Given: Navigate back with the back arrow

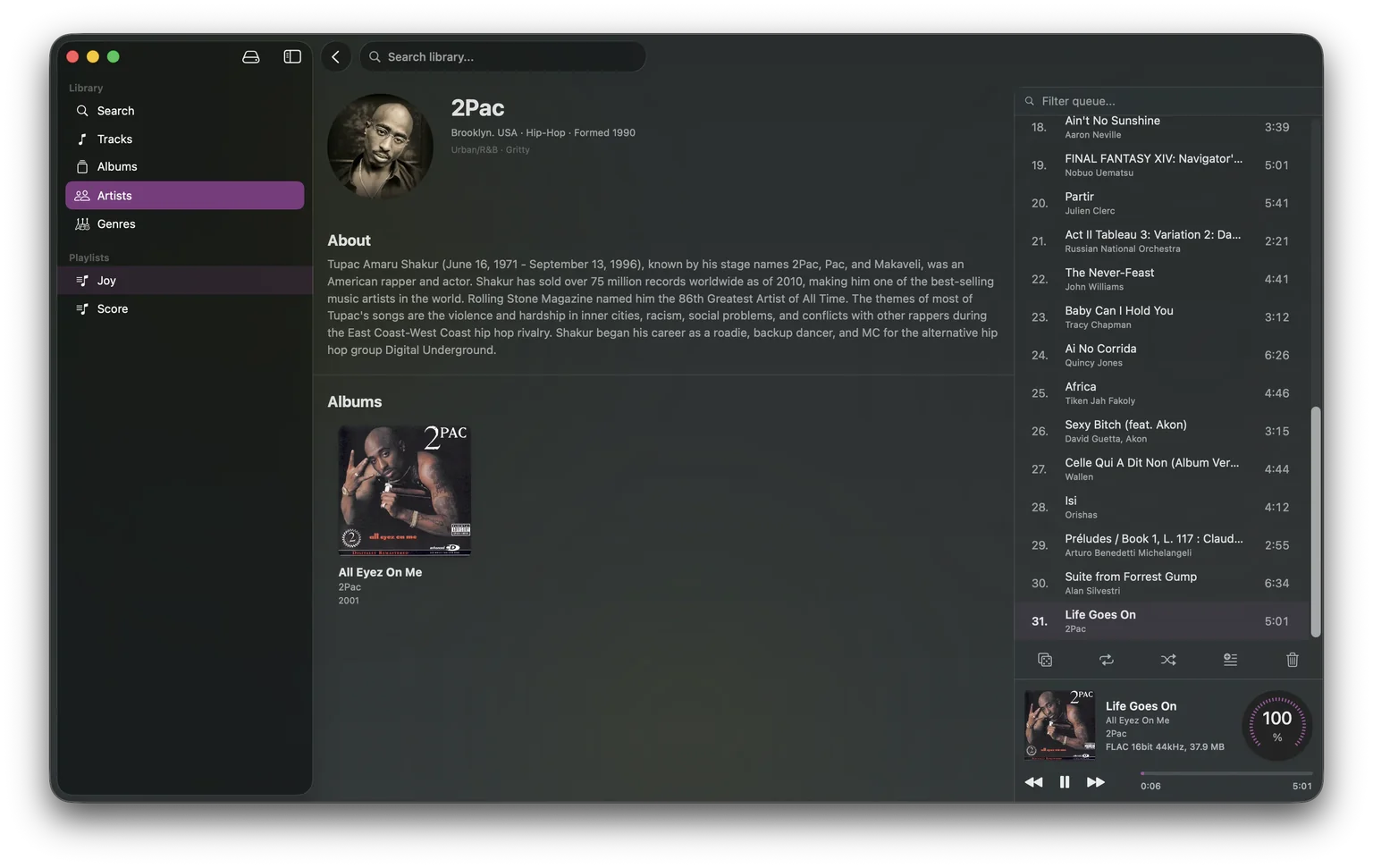Looking at the screenshot, I should click(x=335, y=55).
